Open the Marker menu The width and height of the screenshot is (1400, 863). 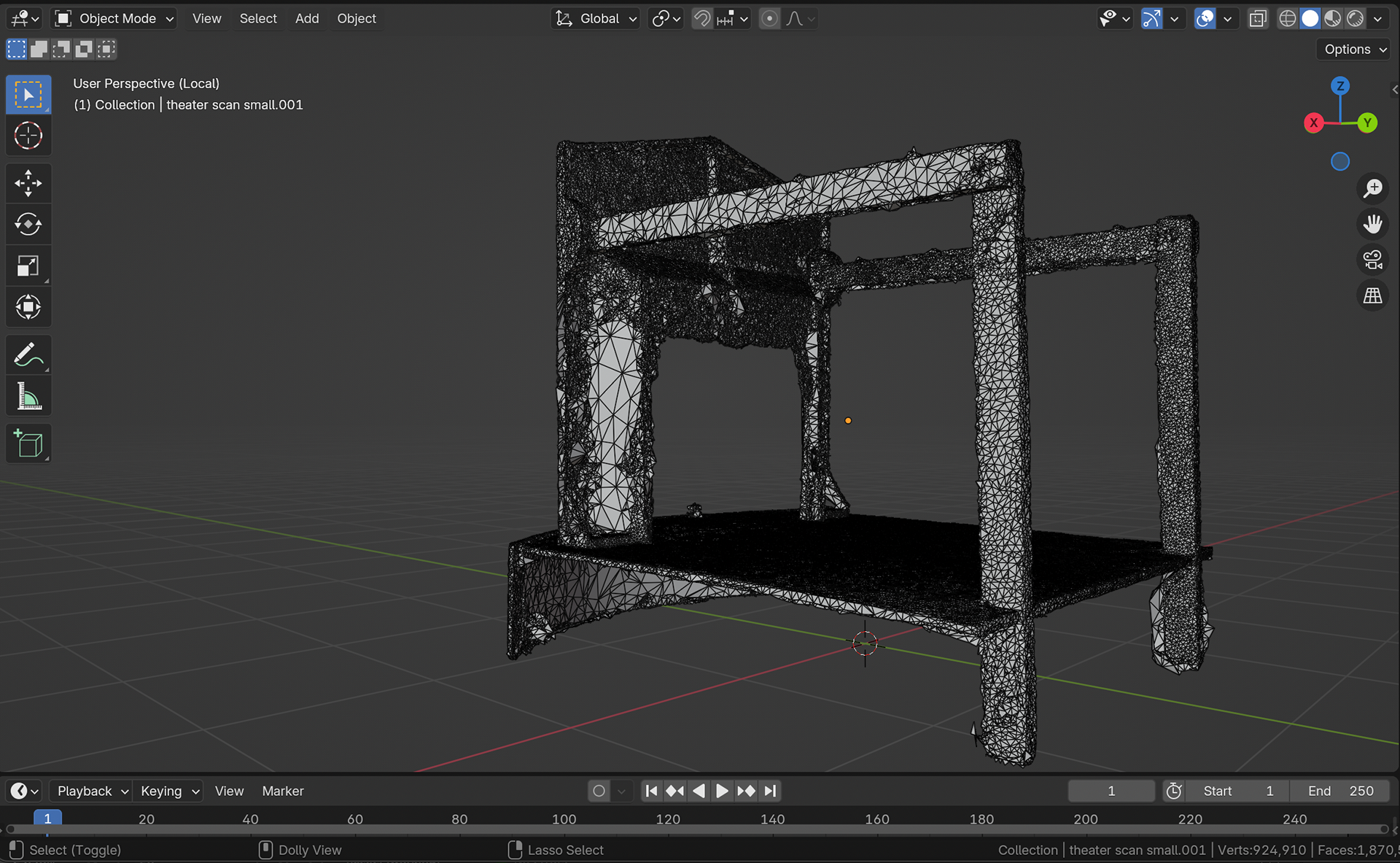click(283, 791)
